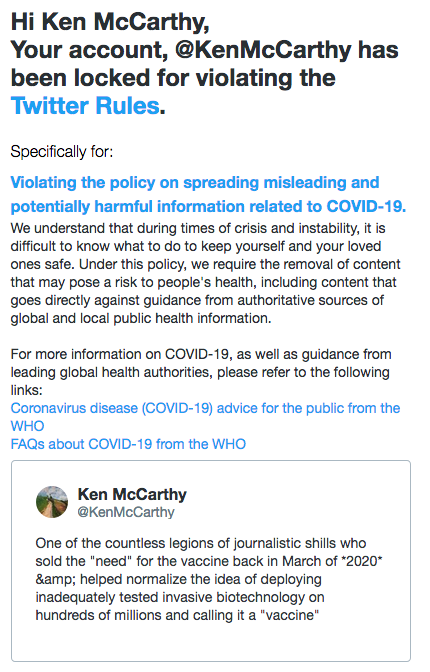Click the quoted tweet text about journalistic shills

(209, 579)
